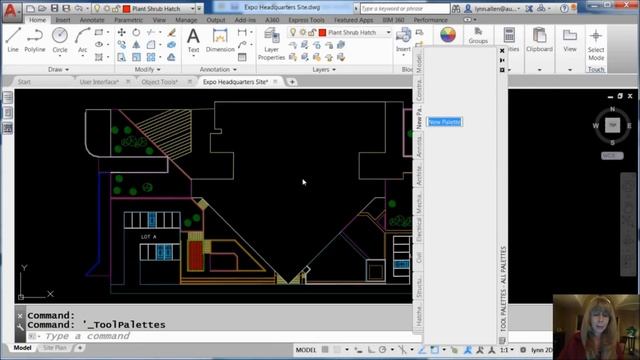Expand the Modify panel
640x360 pixels.
pos(147,70)
